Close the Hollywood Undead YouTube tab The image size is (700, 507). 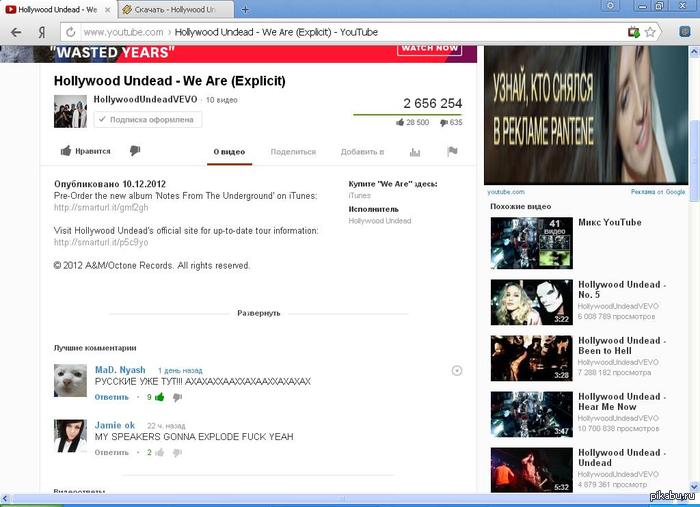point(108,9)
